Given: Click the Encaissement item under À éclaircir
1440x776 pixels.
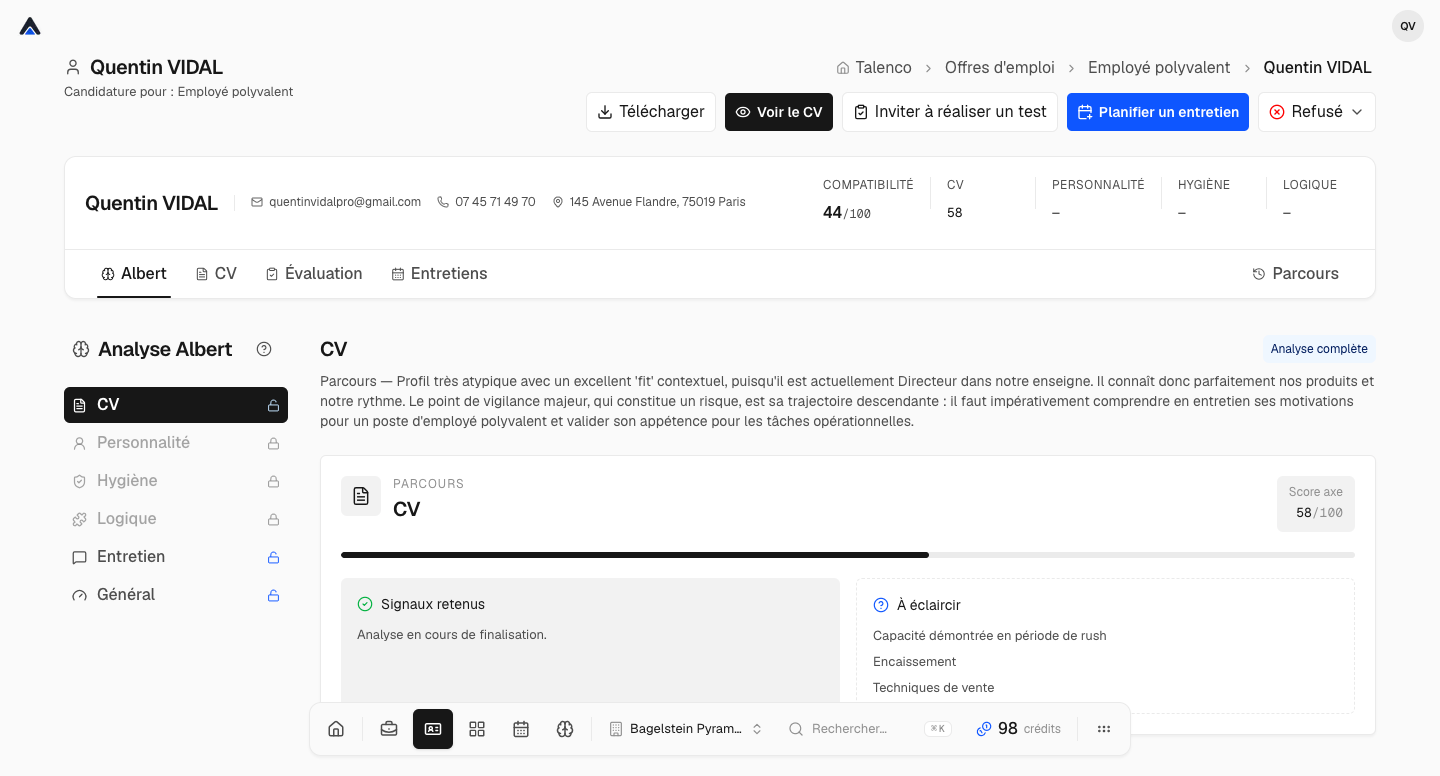Looking at the screenshot, I should coord(915,662).
